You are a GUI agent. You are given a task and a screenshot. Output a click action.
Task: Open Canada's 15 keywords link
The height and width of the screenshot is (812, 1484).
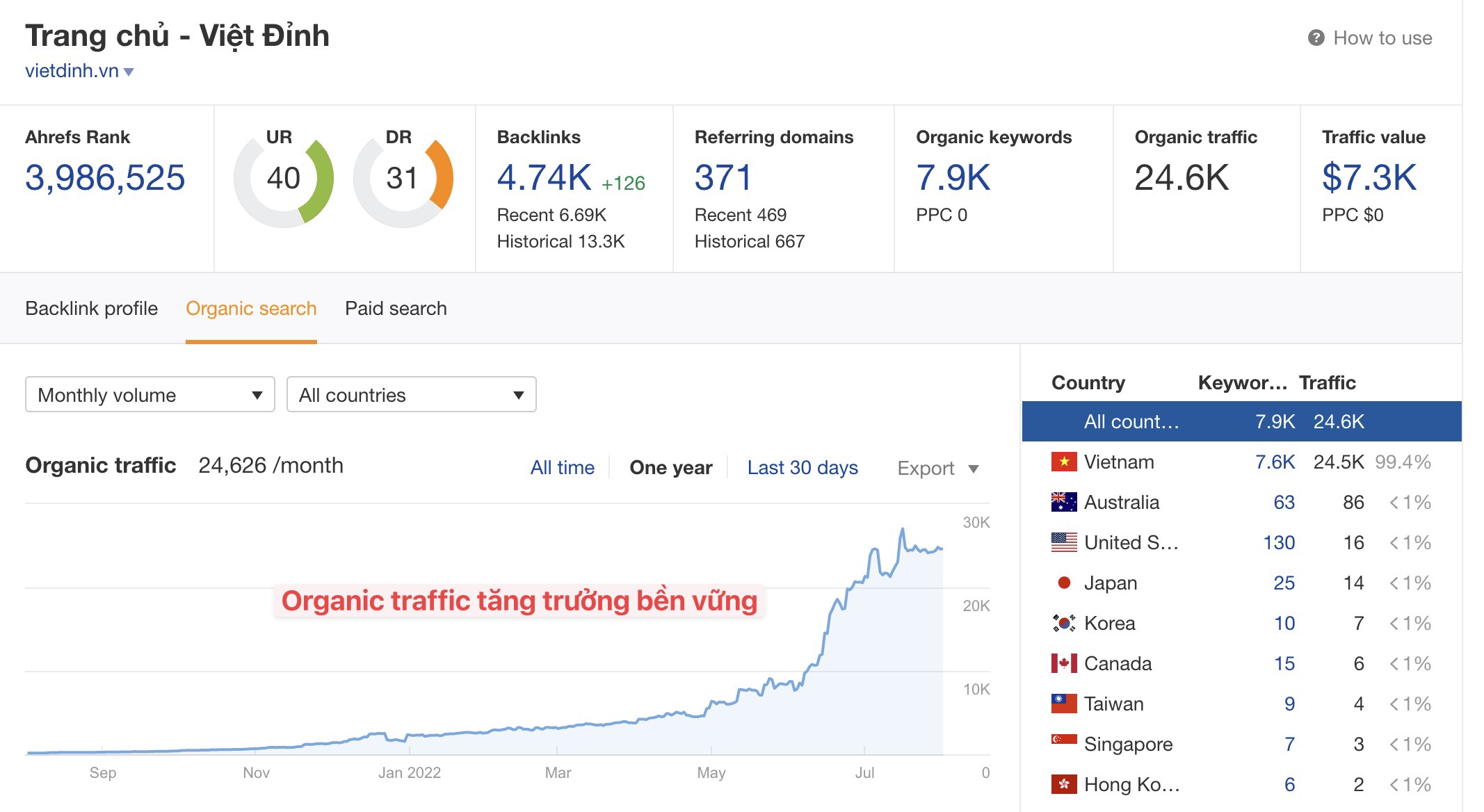click(1284, 663)
